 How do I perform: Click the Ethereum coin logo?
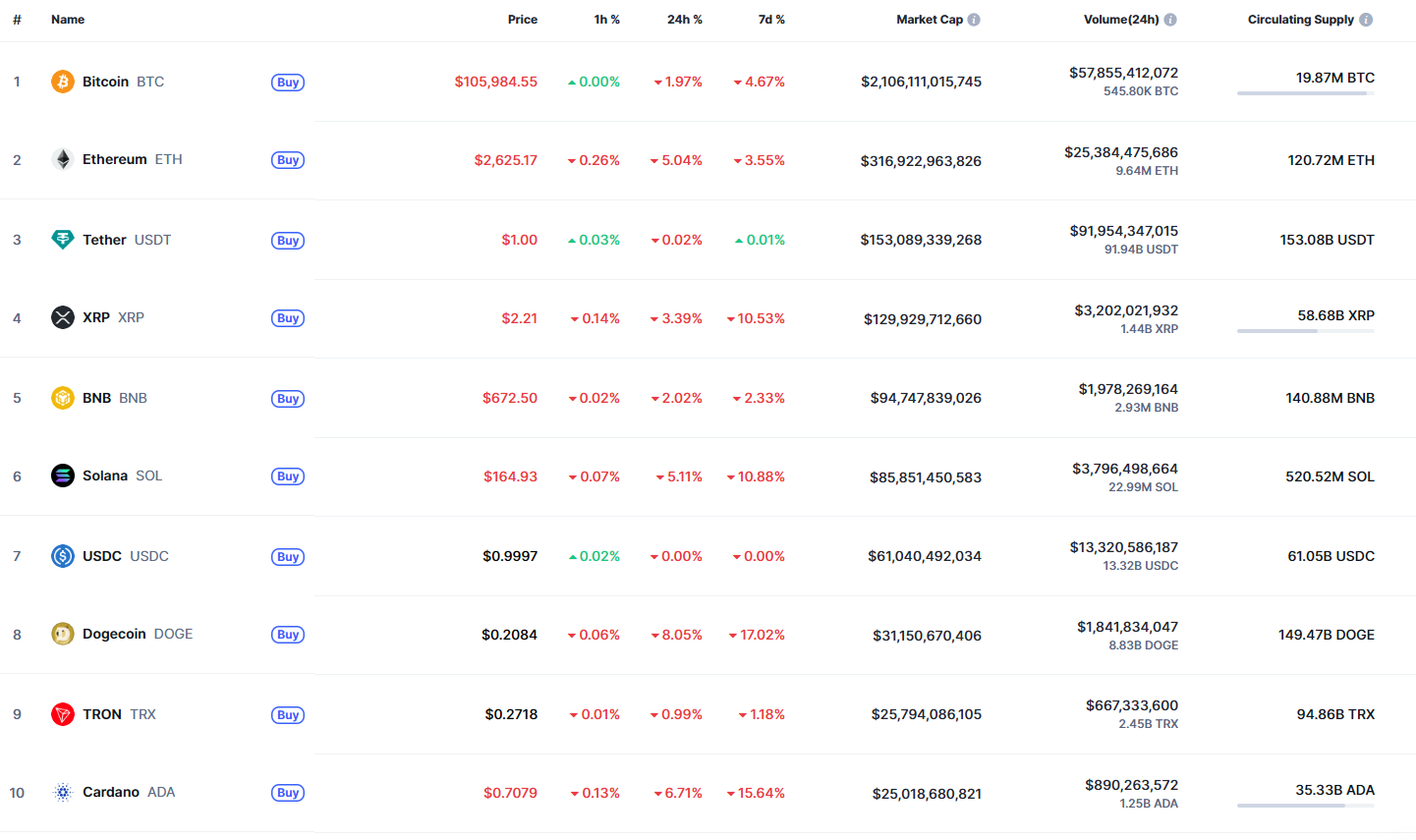(x=63, y=159)
